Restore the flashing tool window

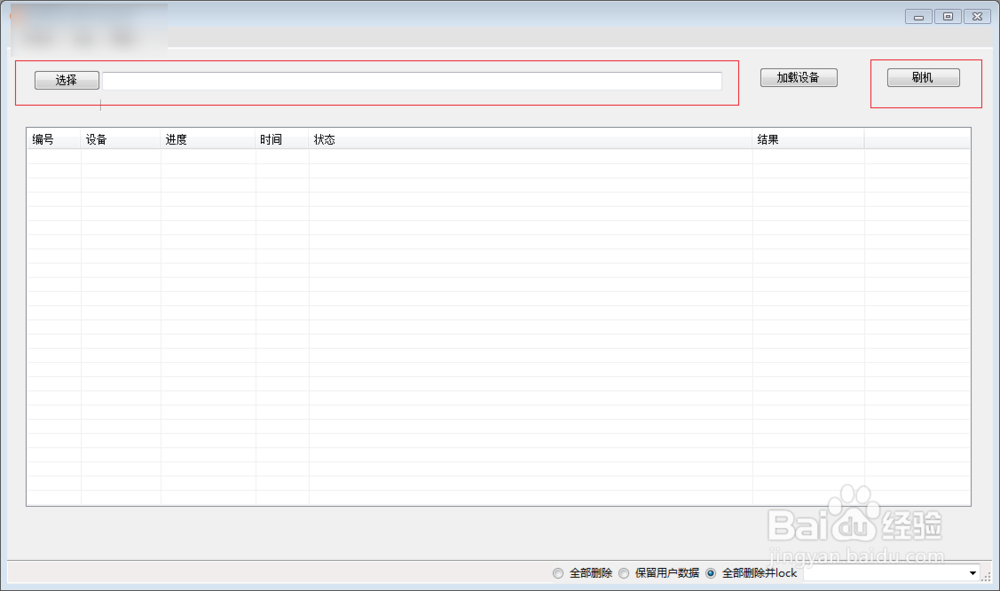coord(946,16)
